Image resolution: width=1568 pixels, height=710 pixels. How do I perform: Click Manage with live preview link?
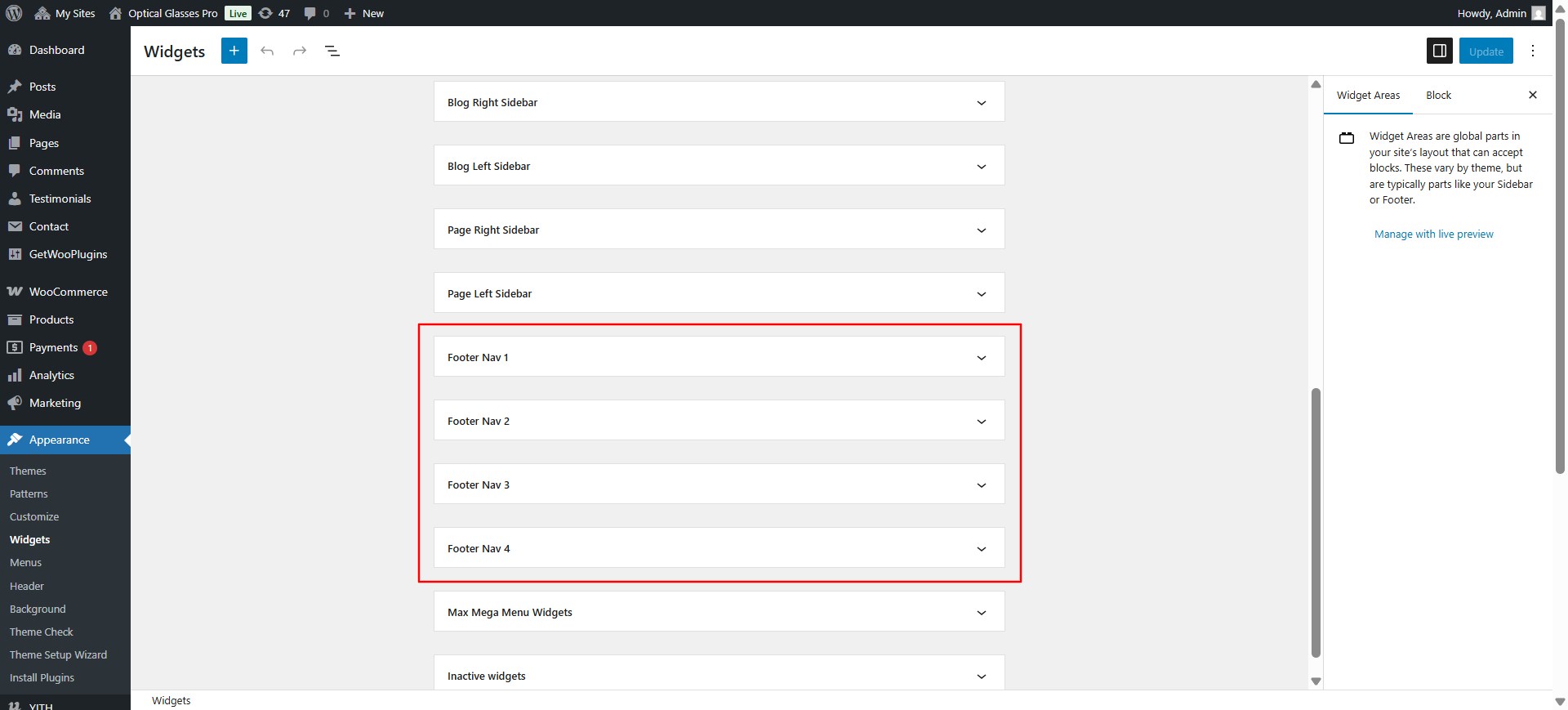tap(1433, 234)
